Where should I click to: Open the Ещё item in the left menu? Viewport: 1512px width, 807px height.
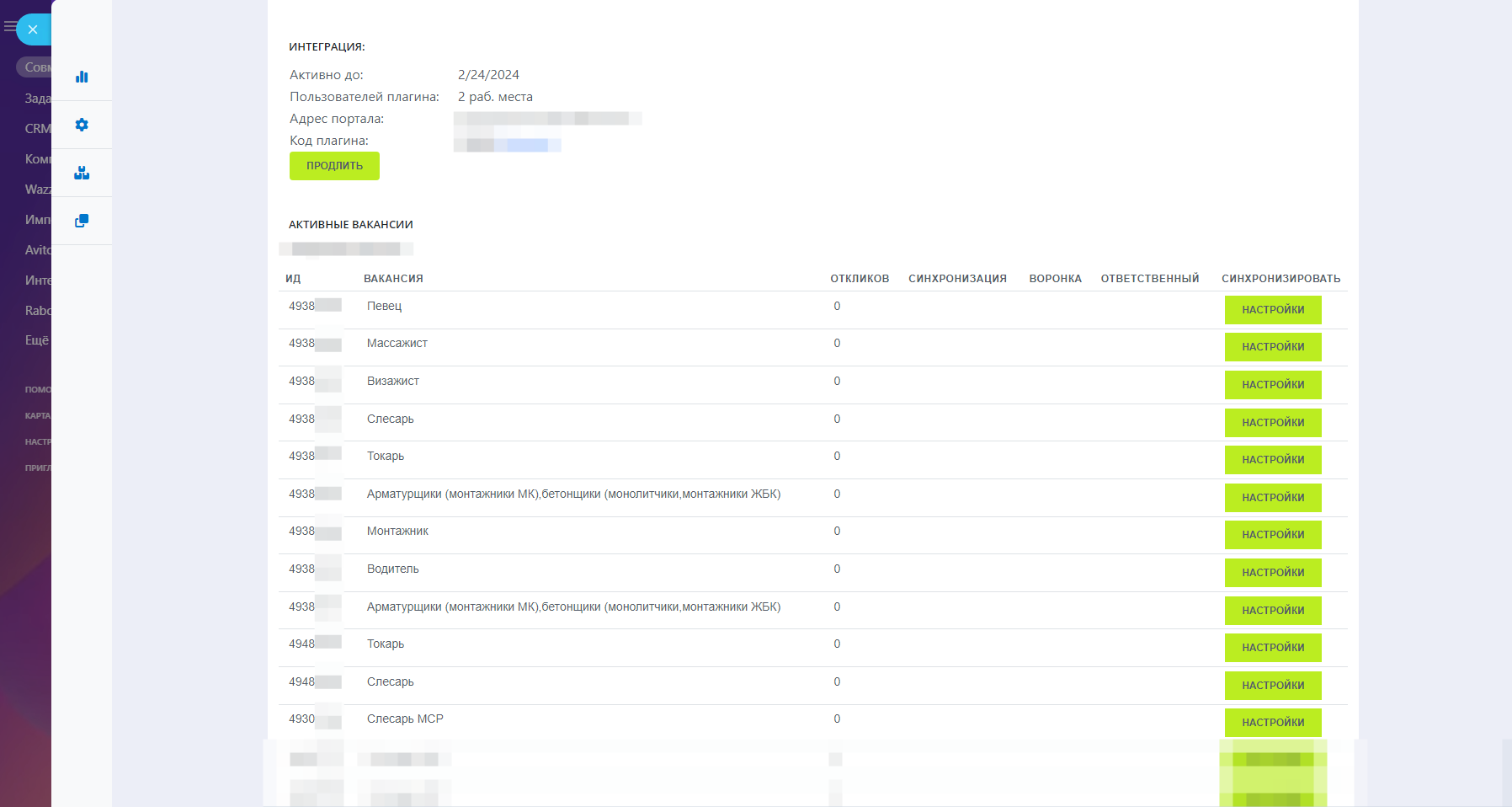coord(37,340)
